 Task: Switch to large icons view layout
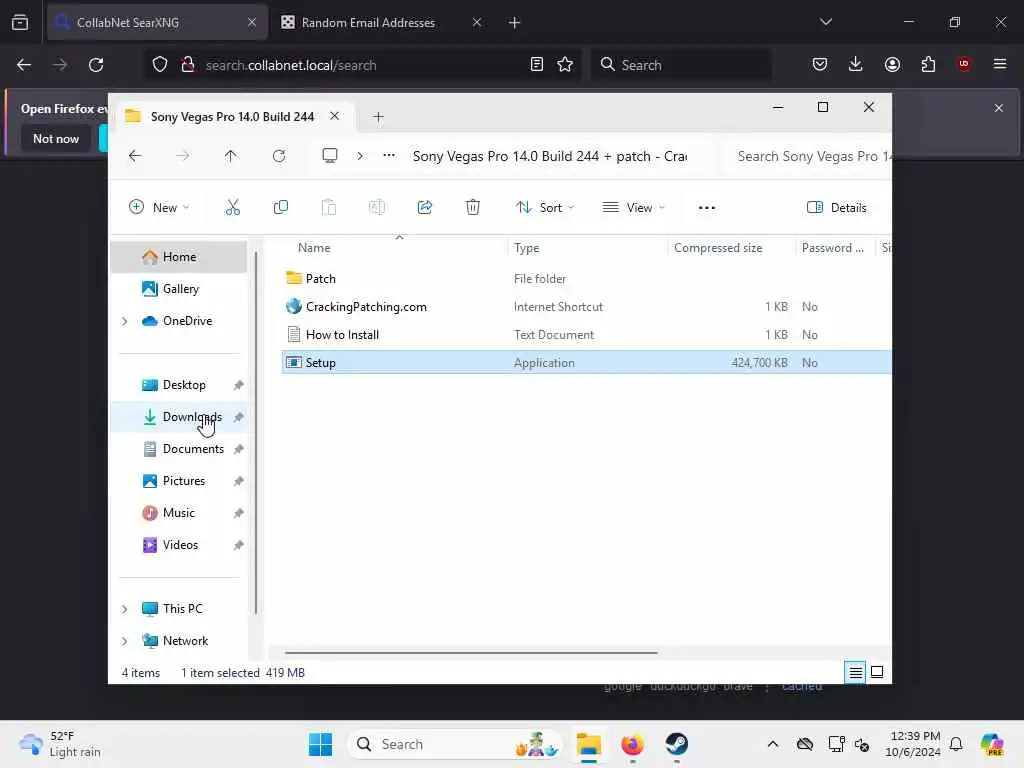[877, 672]
